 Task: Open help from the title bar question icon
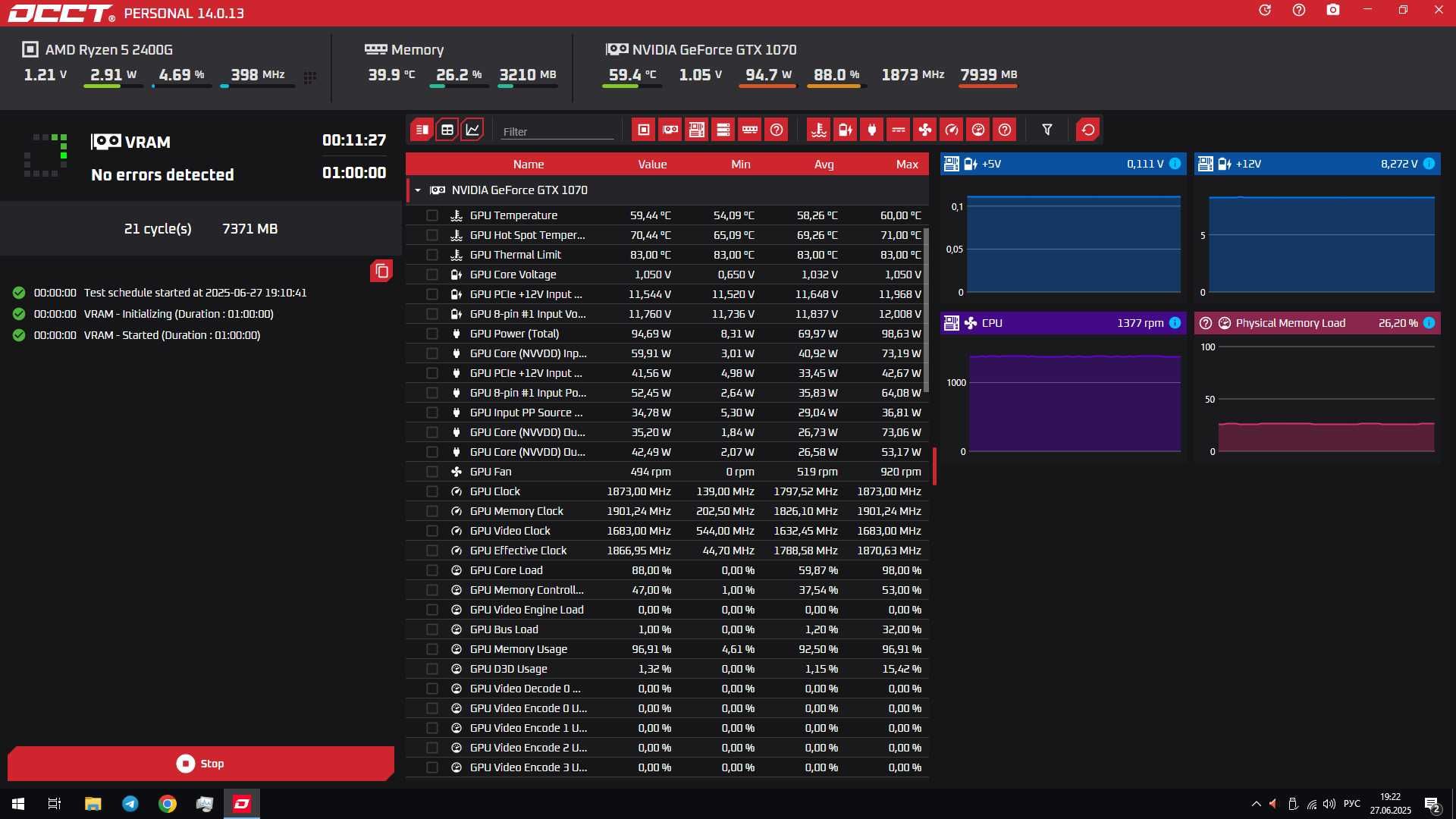tap(1299, 10)
